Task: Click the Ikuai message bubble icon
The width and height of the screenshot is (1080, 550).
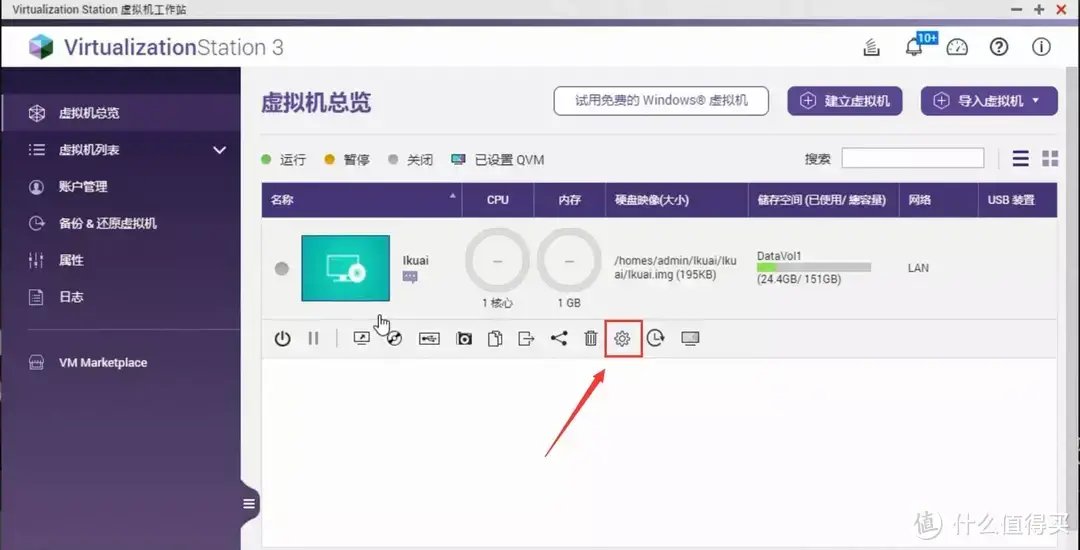Action: point(410,277)
